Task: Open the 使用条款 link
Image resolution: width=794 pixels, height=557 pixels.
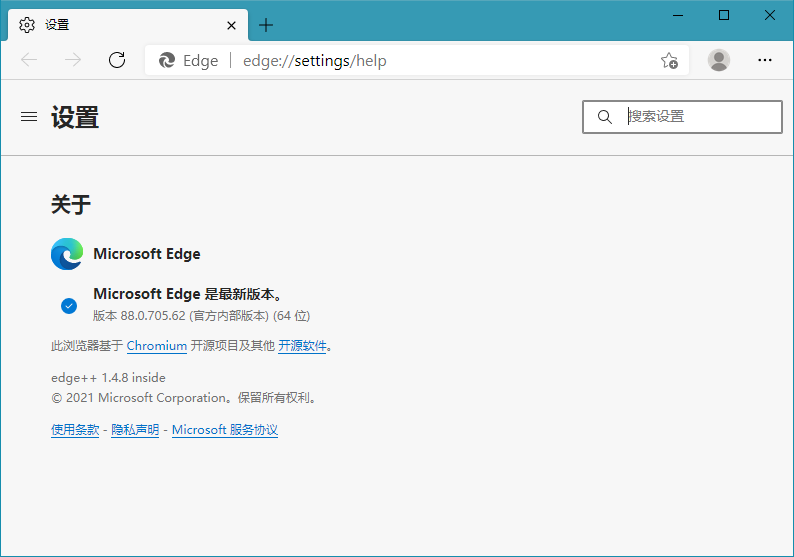Action: pyautogui.click(x=75, y=430)
